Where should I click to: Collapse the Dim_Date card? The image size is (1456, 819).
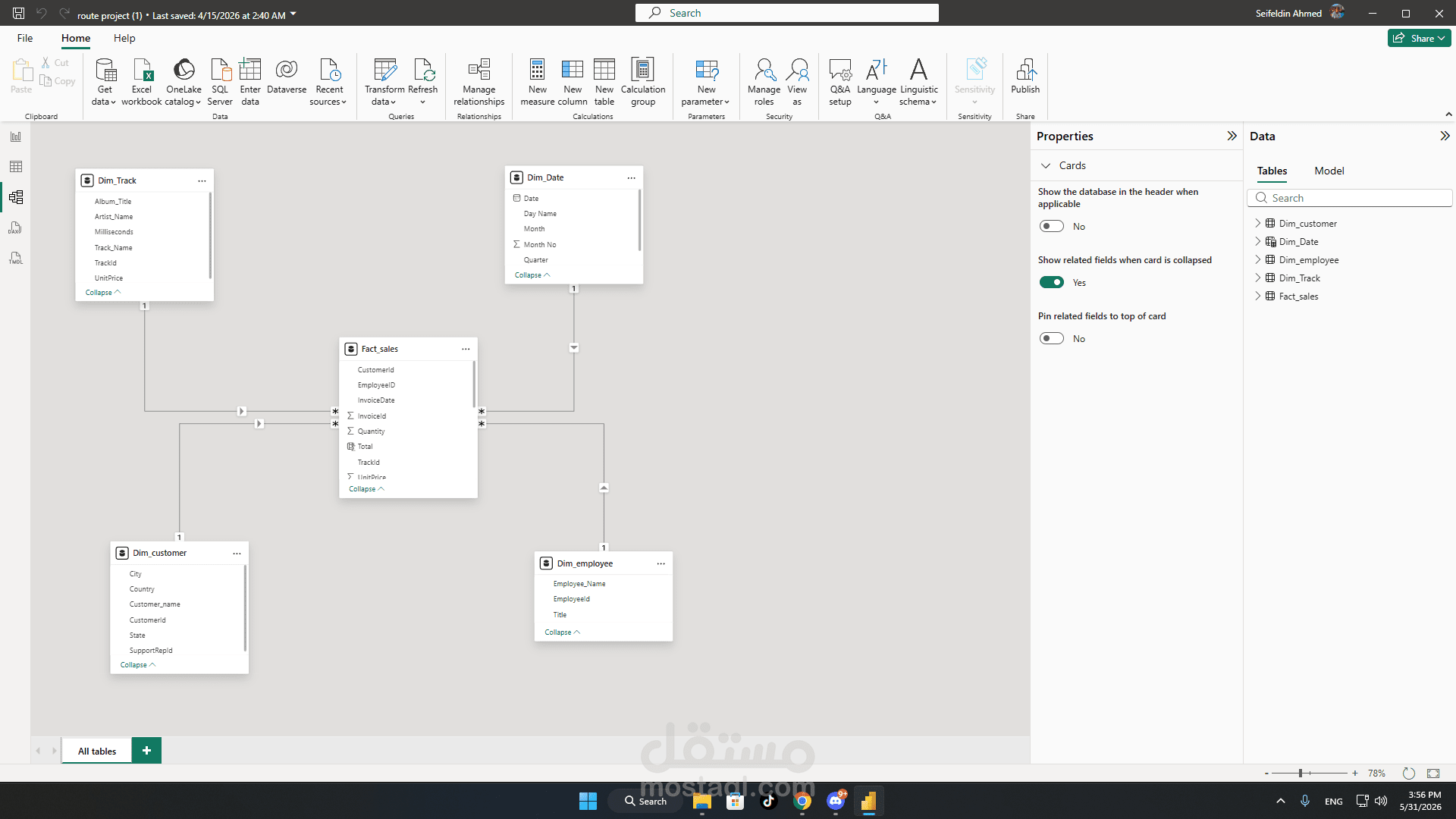coord(532,275)
